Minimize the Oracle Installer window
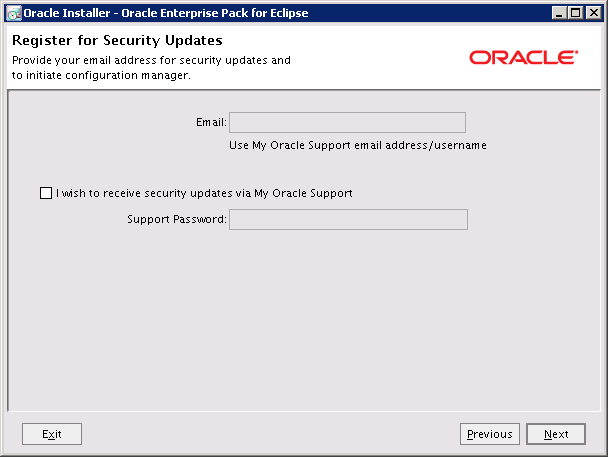 pos(559,13)
